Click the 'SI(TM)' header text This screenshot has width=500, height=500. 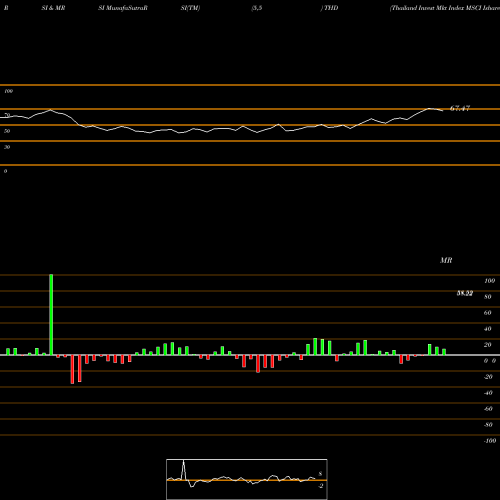tap(190, 8)
